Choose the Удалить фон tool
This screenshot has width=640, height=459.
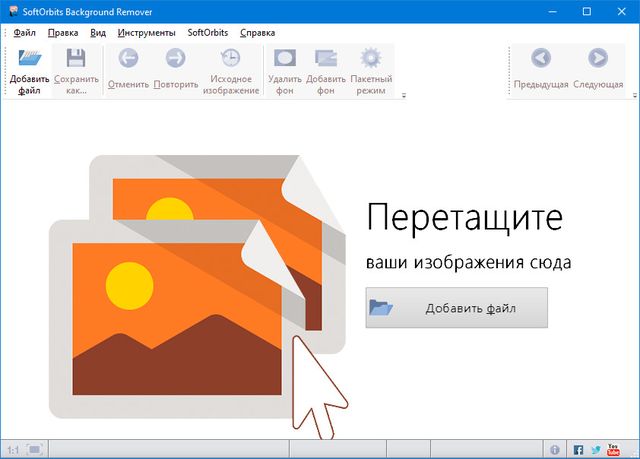coord(284,61)
